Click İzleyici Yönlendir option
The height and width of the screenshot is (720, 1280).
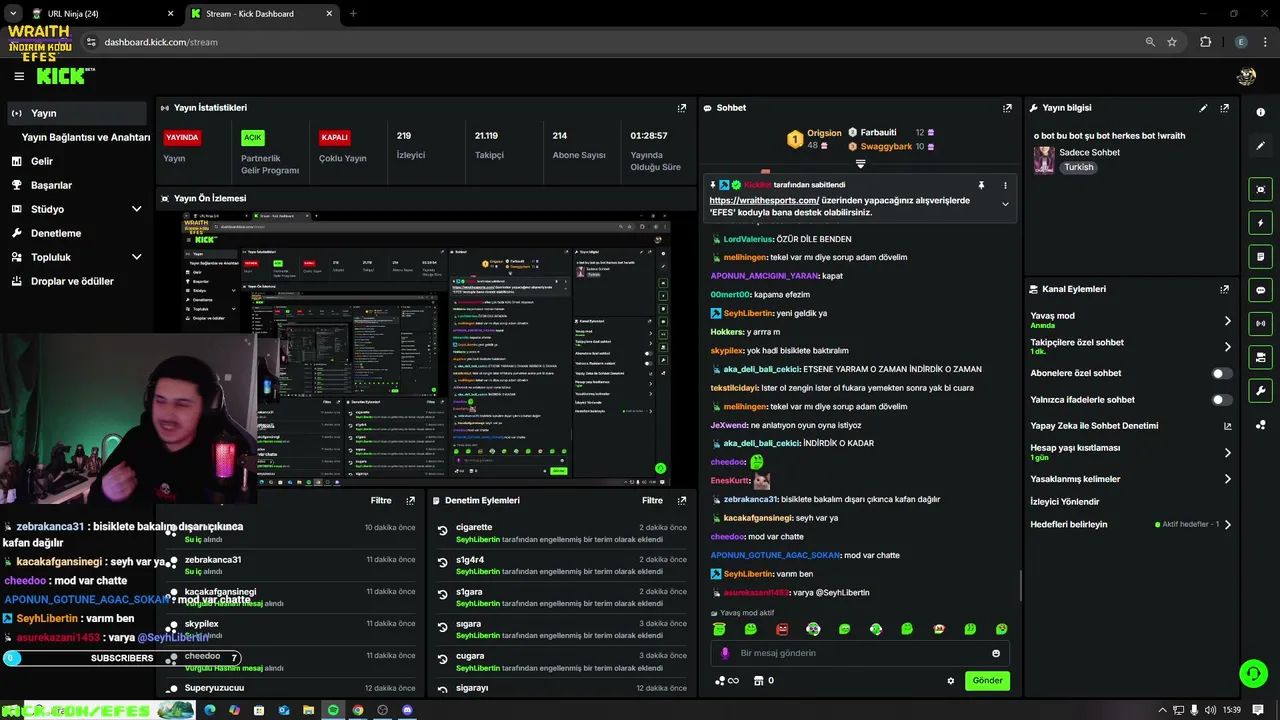pyautogui.click(x=1064, y=502)
